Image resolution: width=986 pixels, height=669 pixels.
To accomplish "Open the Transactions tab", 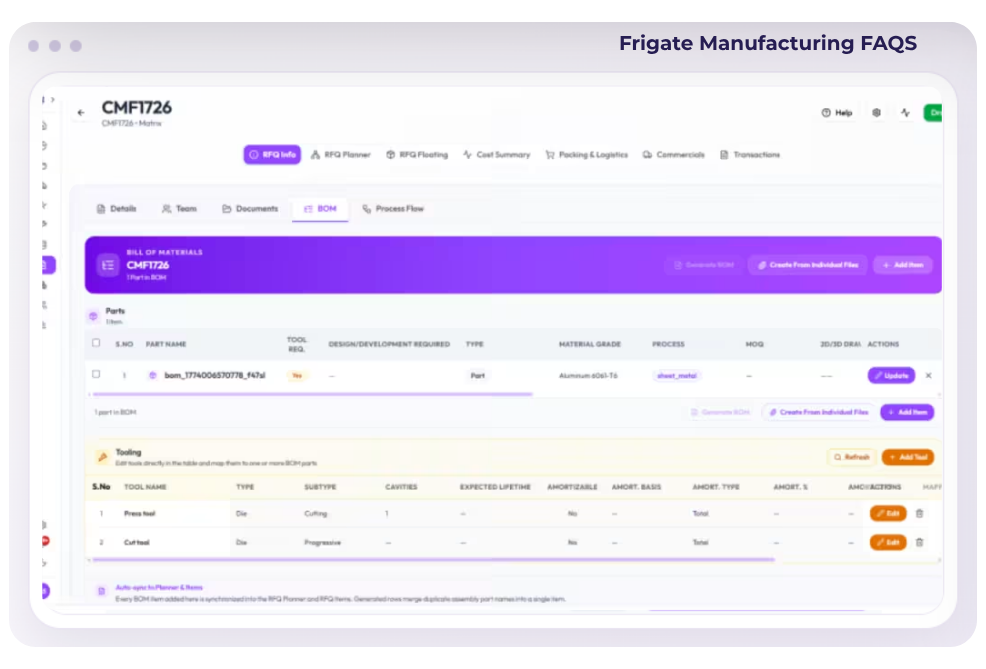I will pyautogui.click(x=750, y=155).
